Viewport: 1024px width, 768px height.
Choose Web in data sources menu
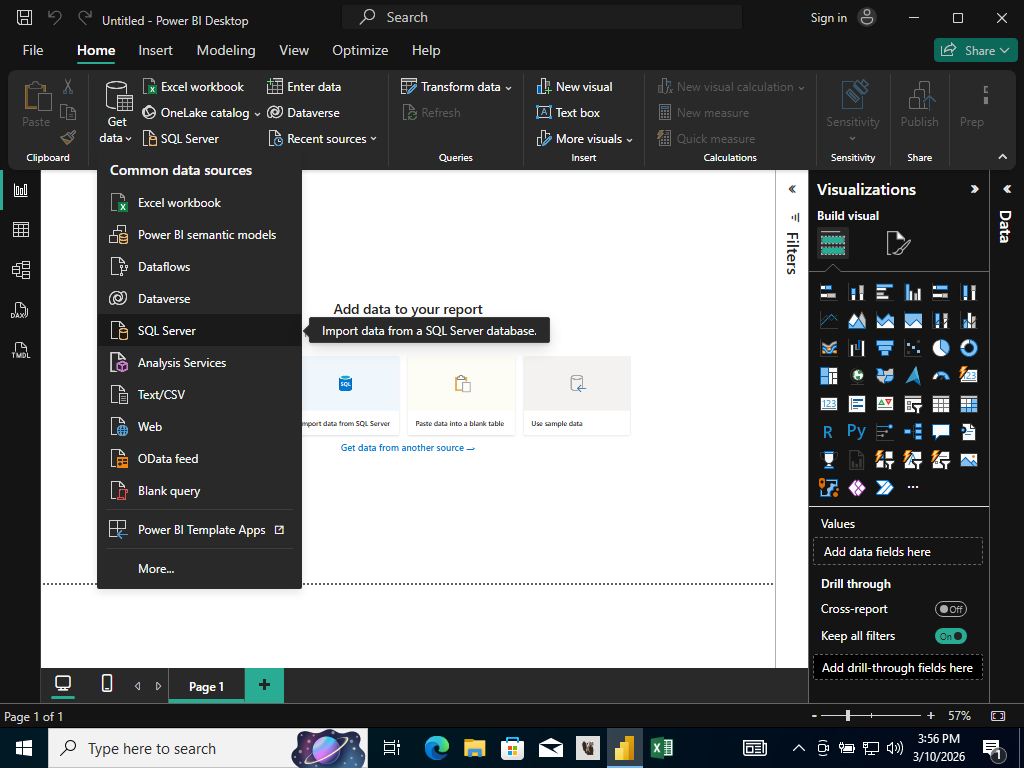point(199,427)
